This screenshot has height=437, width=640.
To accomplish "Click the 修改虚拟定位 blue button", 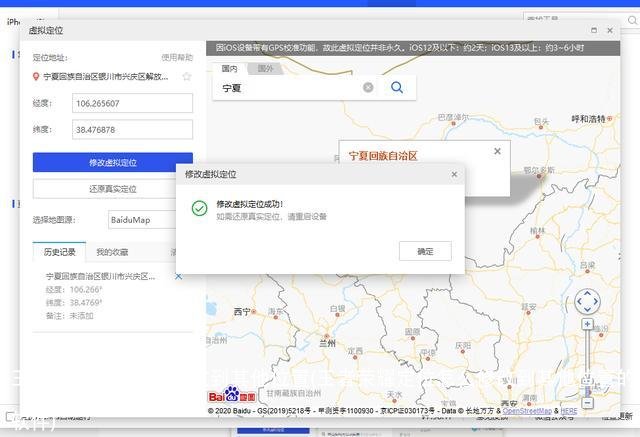I will tap(113, 162).
